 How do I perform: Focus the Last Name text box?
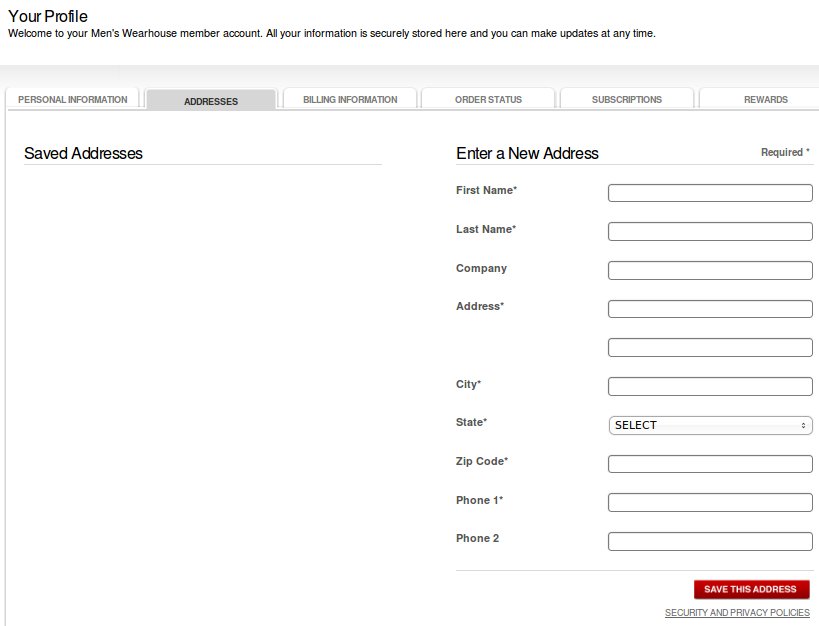pos(710,231)
